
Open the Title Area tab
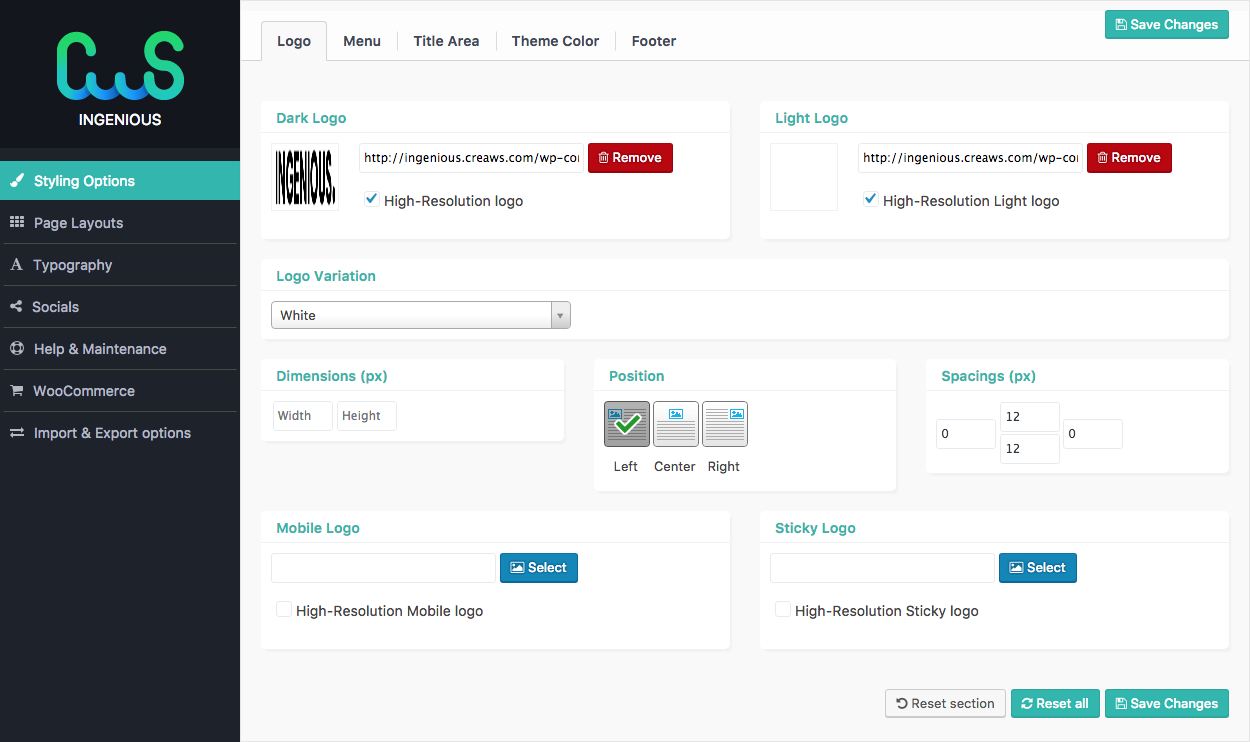click(446, 41)
